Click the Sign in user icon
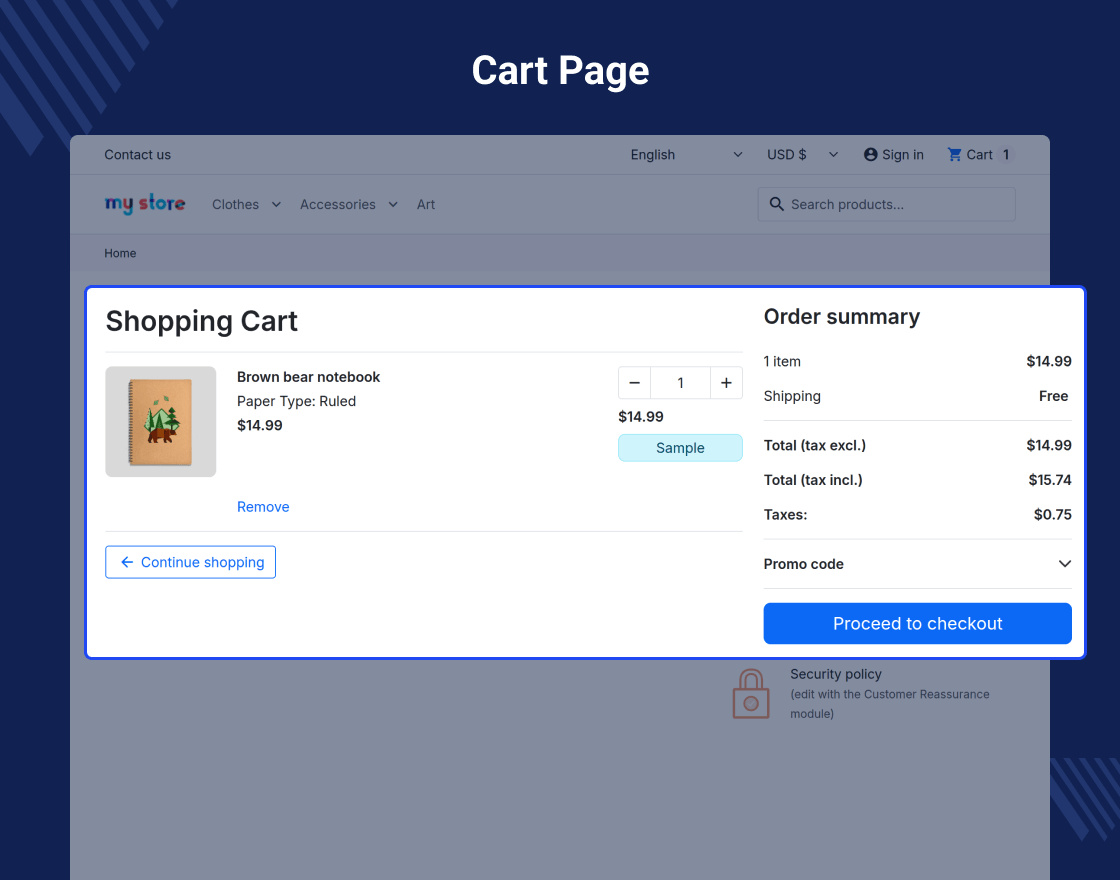The width and height of the screenshot is (1120, 880). (x=870, y=154)
